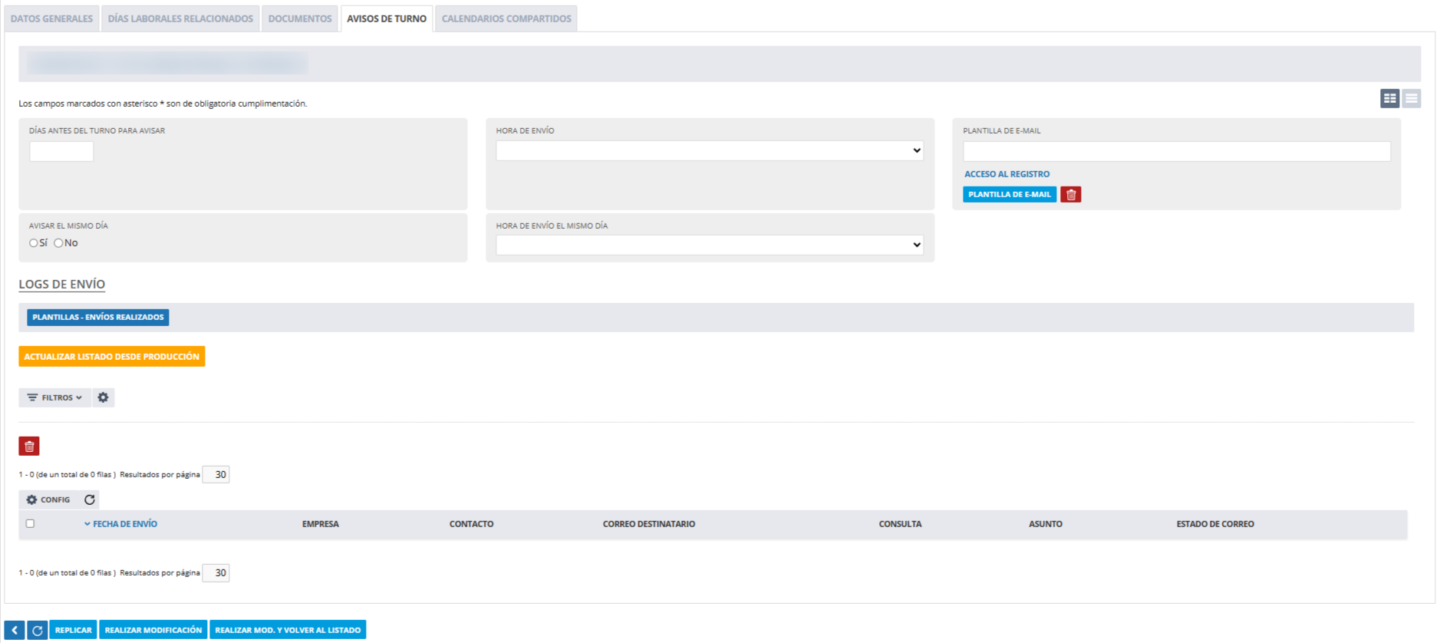Tick the select-all checkbox in the table header
Image resolution: width=1440 pixels, height=643 pixels.
pyautogui.click(x=30, y=524)
